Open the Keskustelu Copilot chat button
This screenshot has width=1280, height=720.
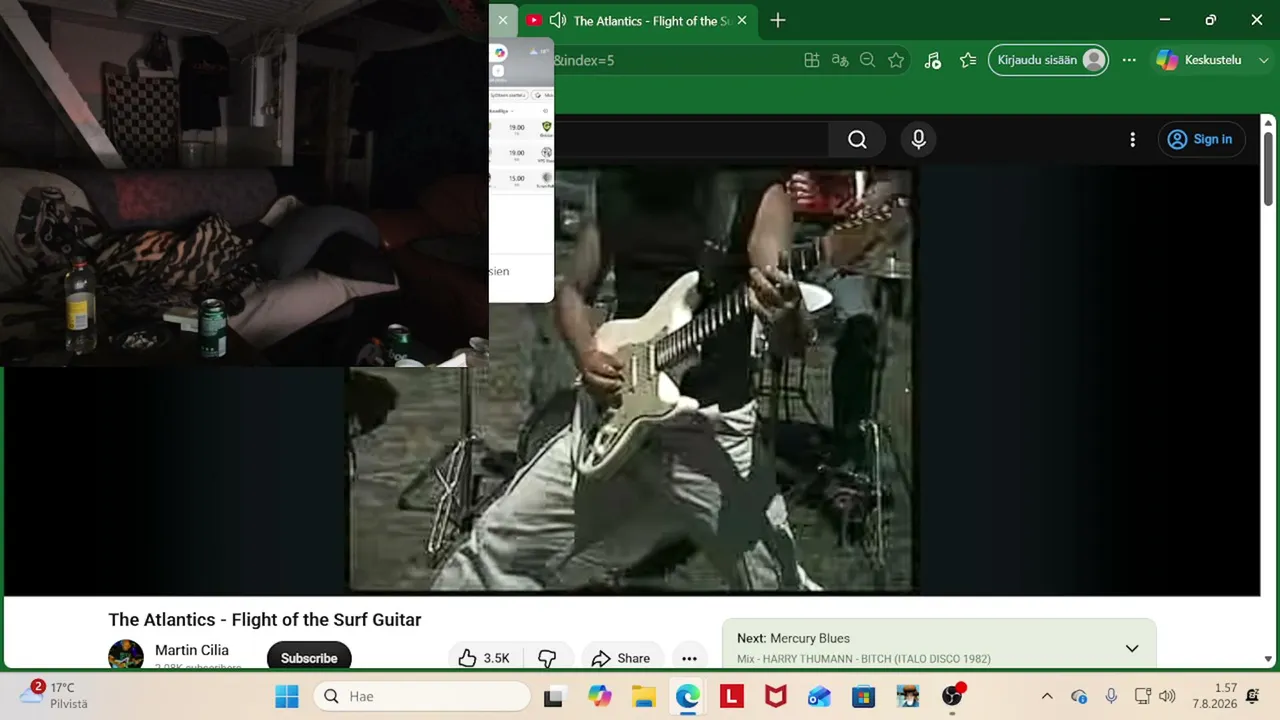click(x=1198, y=60)
